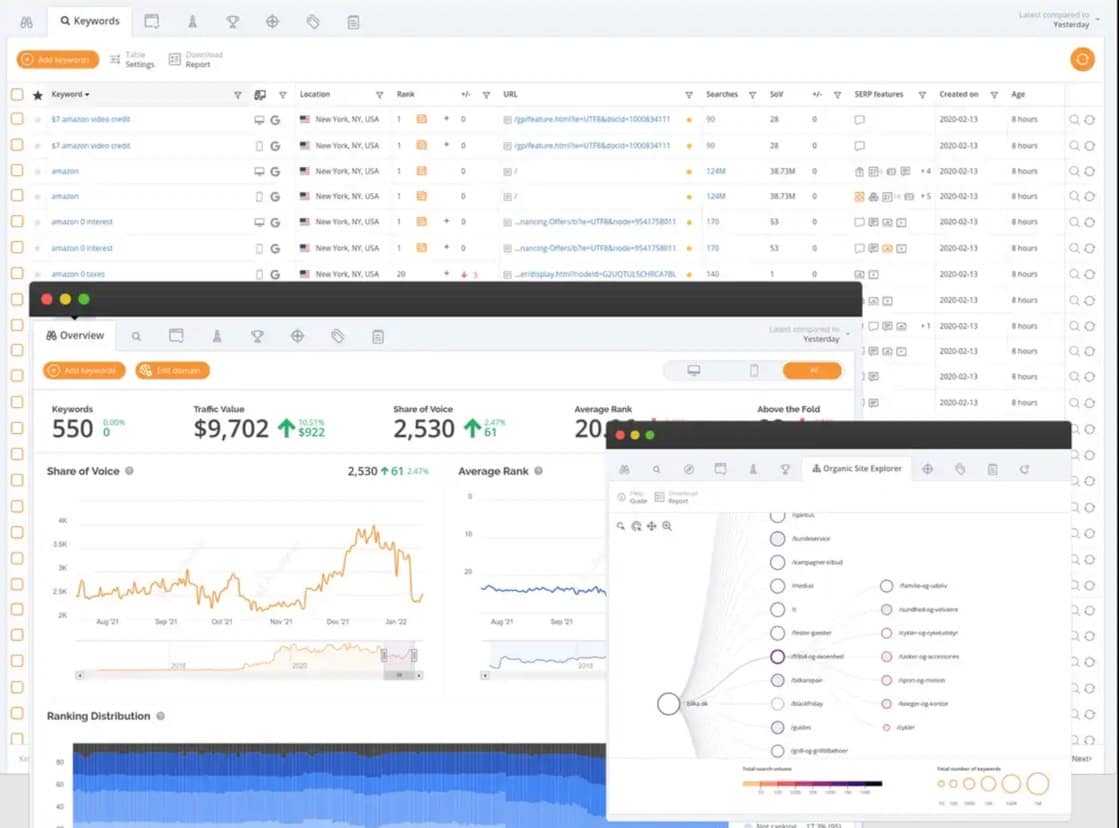The height and width of the screenshot is (828, 1119).
Task: Click the zoom-in magnifier in Site Explorer
Action: [666, 526]
